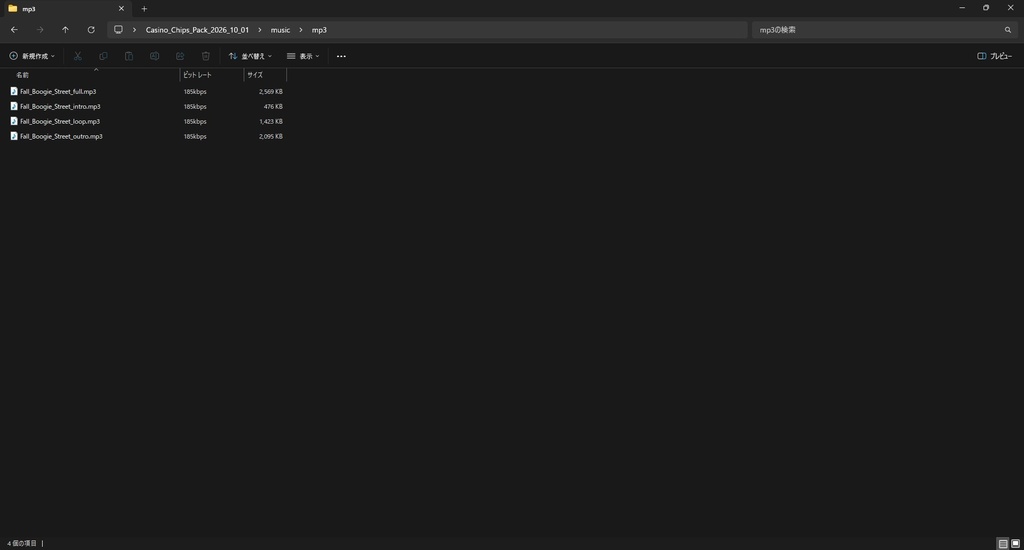This screenshot has height=550, width=1024.
Task: Select file Fall_Boogie_Street_intro.mp3
Action: point(60,106)
